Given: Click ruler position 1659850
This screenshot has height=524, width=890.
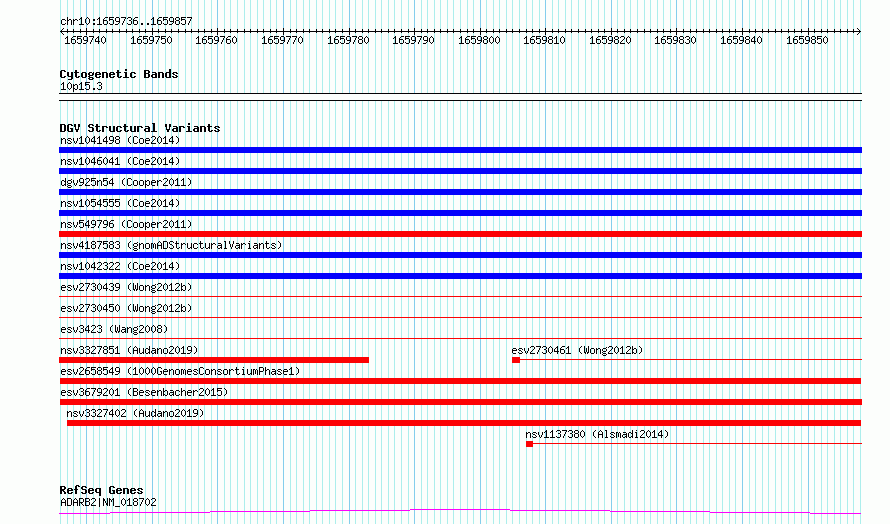Looking at the screenshot, I should click(x=807, y=40).
